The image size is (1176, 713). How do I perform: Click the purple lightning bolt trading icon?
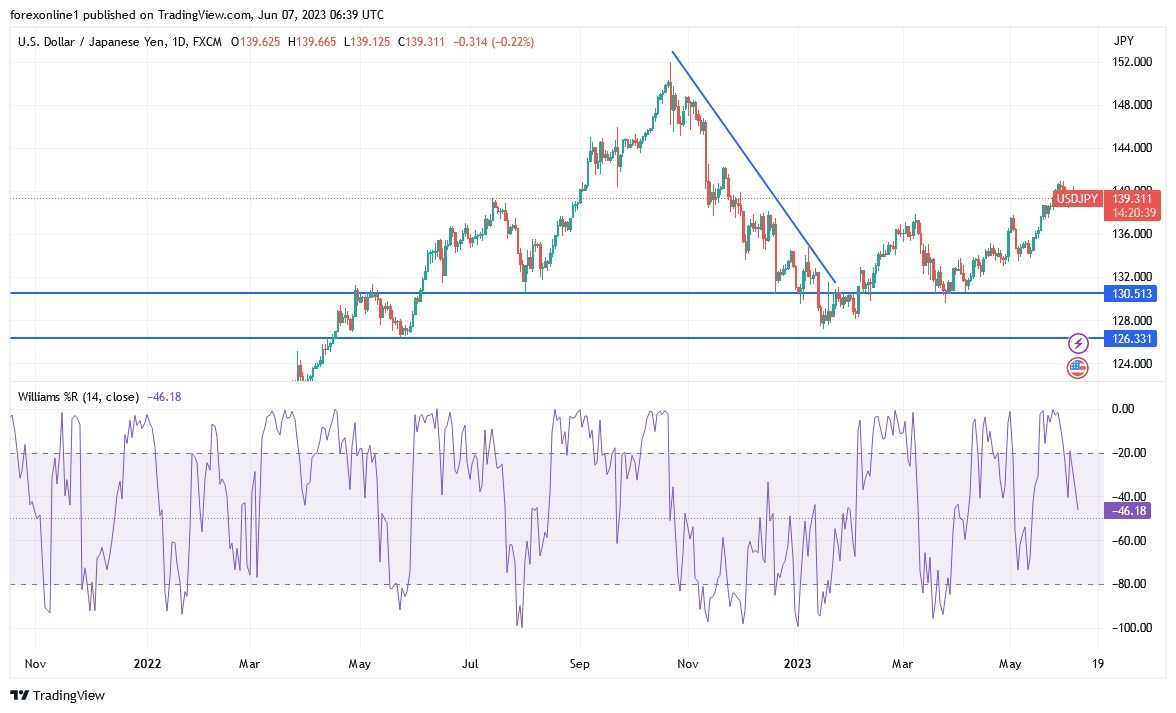pos(1078,343)
